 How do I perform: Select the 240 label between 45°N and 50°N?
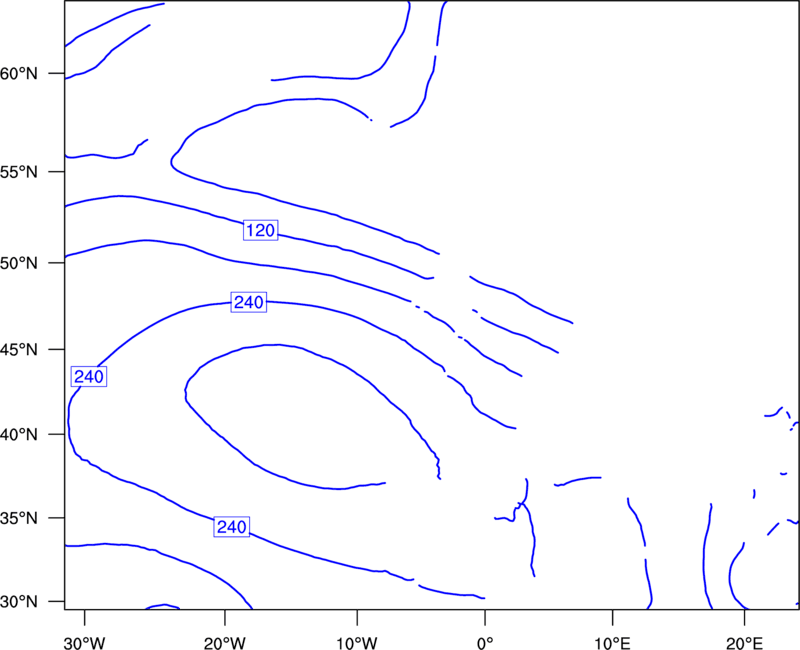[x=248, y=303]
